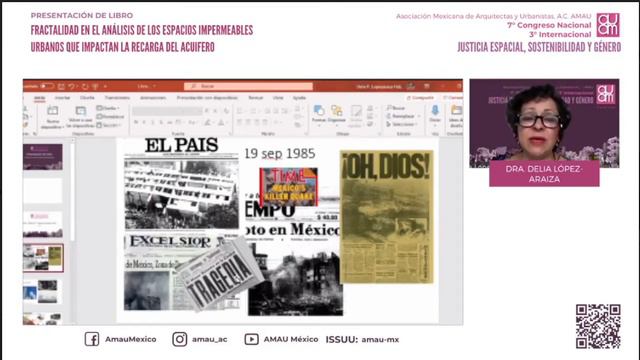Select the highlighted newspaper collage slide thumbnail
The height and width of the screenshot is (360, 640).
coord(43,258)
